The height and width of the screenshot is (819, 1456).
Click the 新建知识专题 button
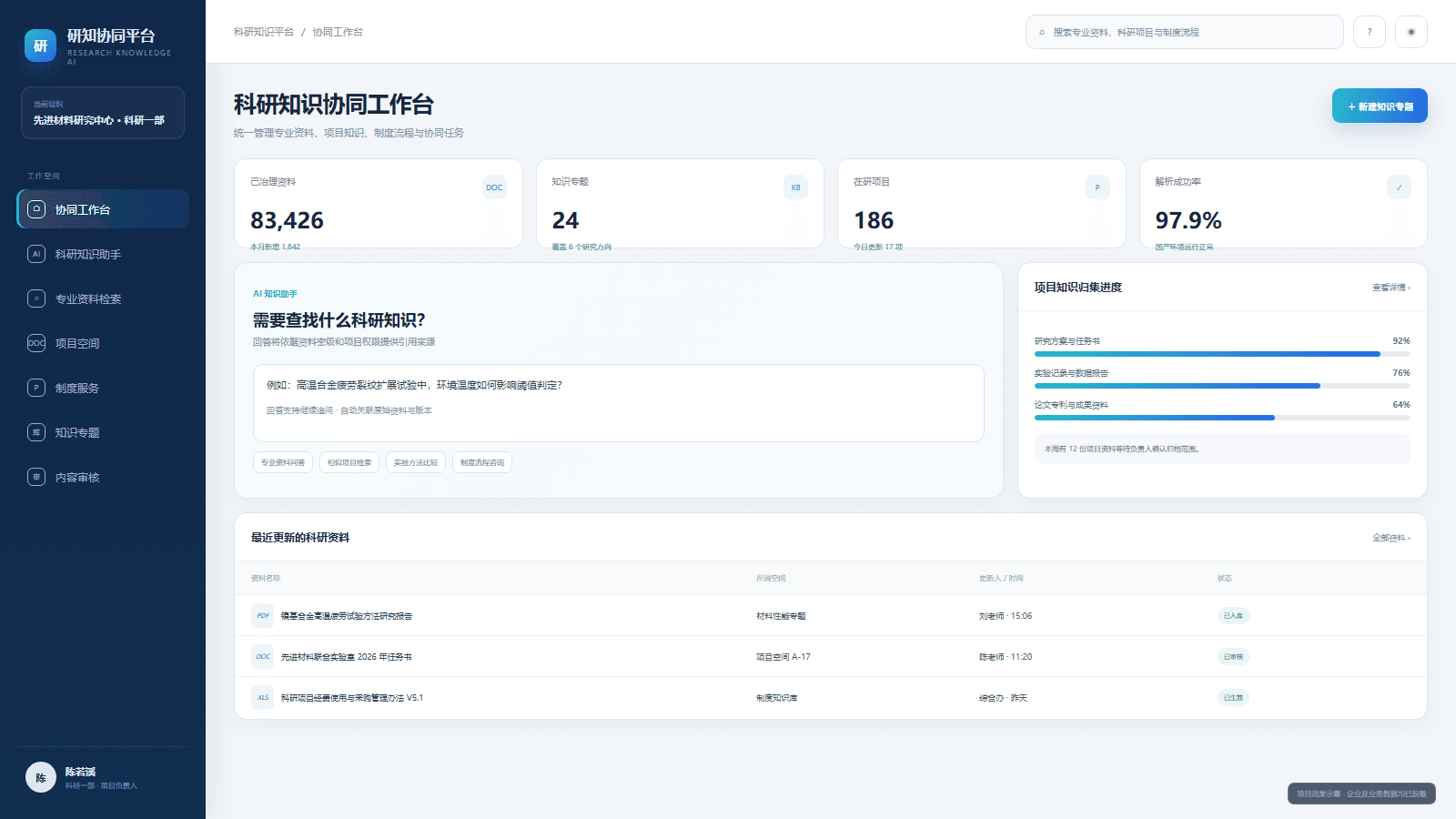tap(1380, 106)
